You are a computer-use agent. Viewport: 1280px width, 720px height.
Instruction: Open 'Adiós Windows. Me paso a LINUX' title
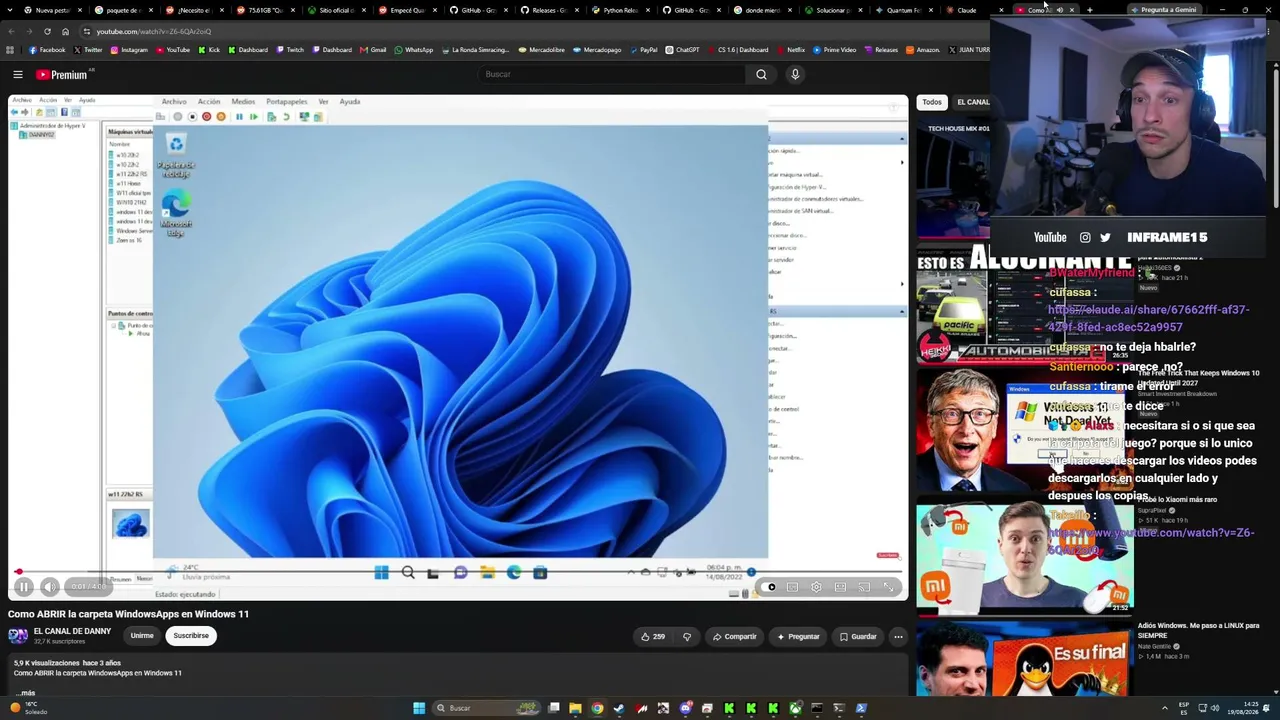click(x=1198, y=630)
